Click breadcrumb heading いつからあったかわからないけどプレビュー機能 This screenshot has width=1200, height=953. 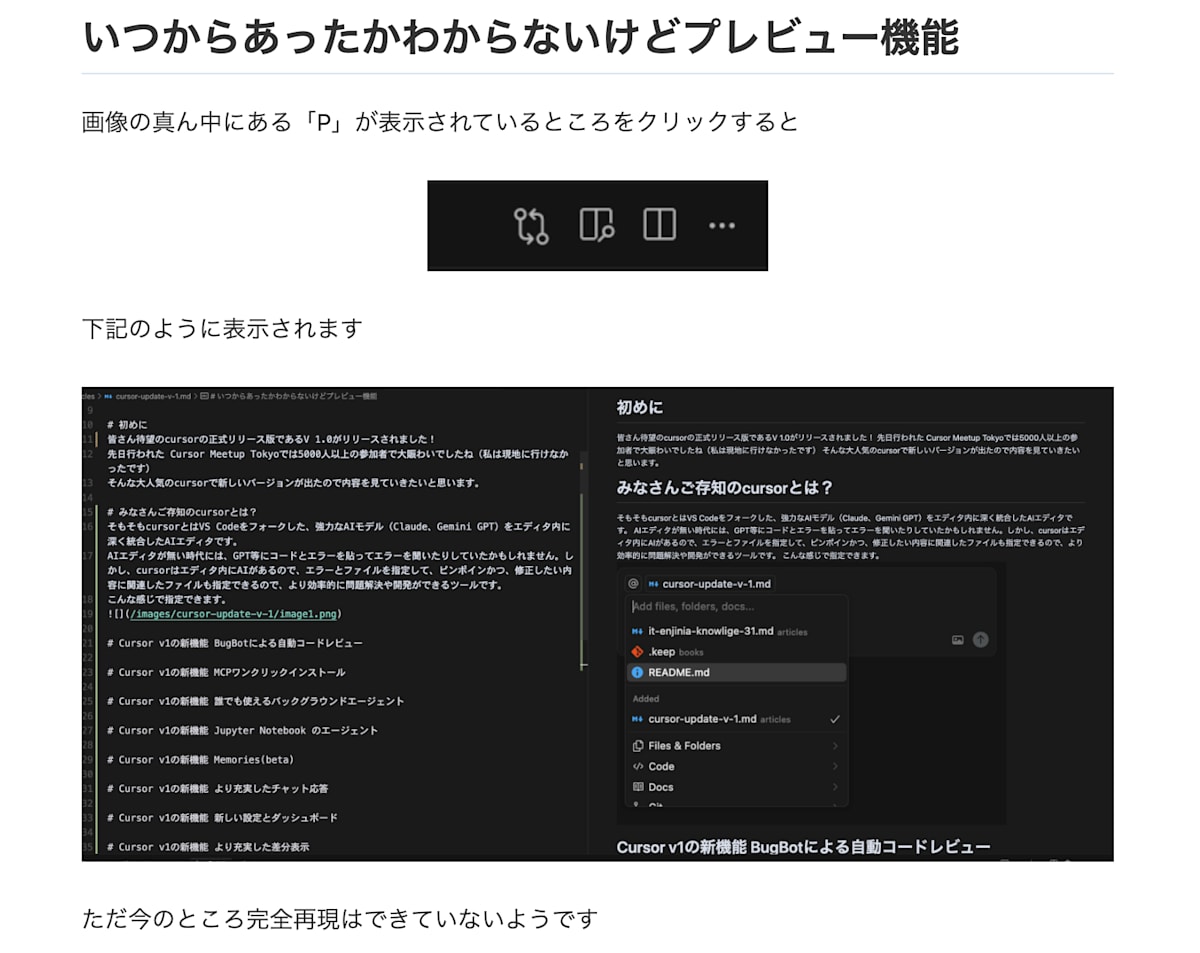coord(295,396)
